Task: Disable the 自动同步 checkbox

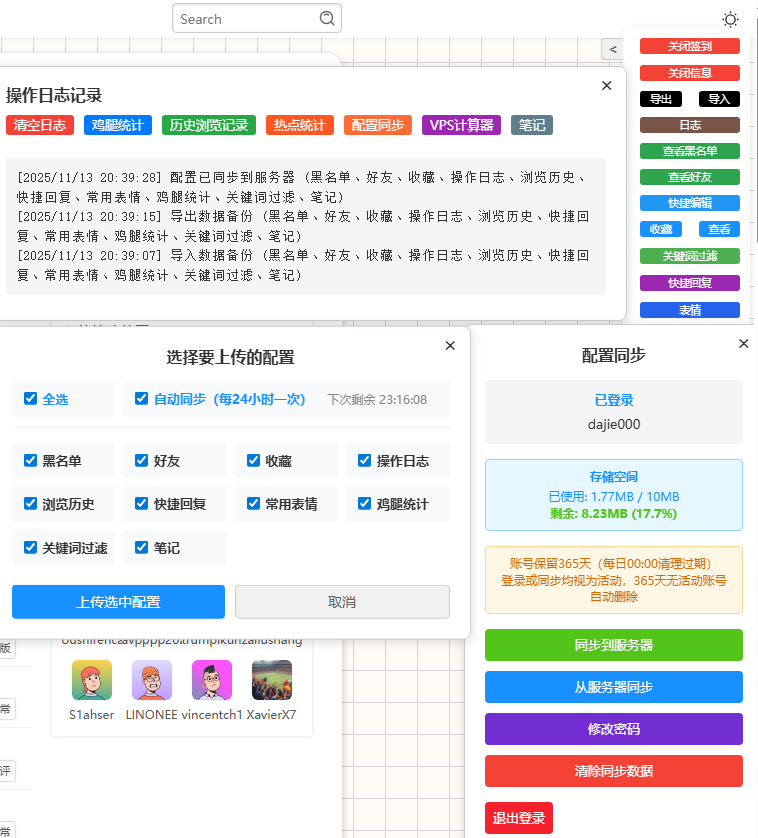Action: click(x=142, y=398)
